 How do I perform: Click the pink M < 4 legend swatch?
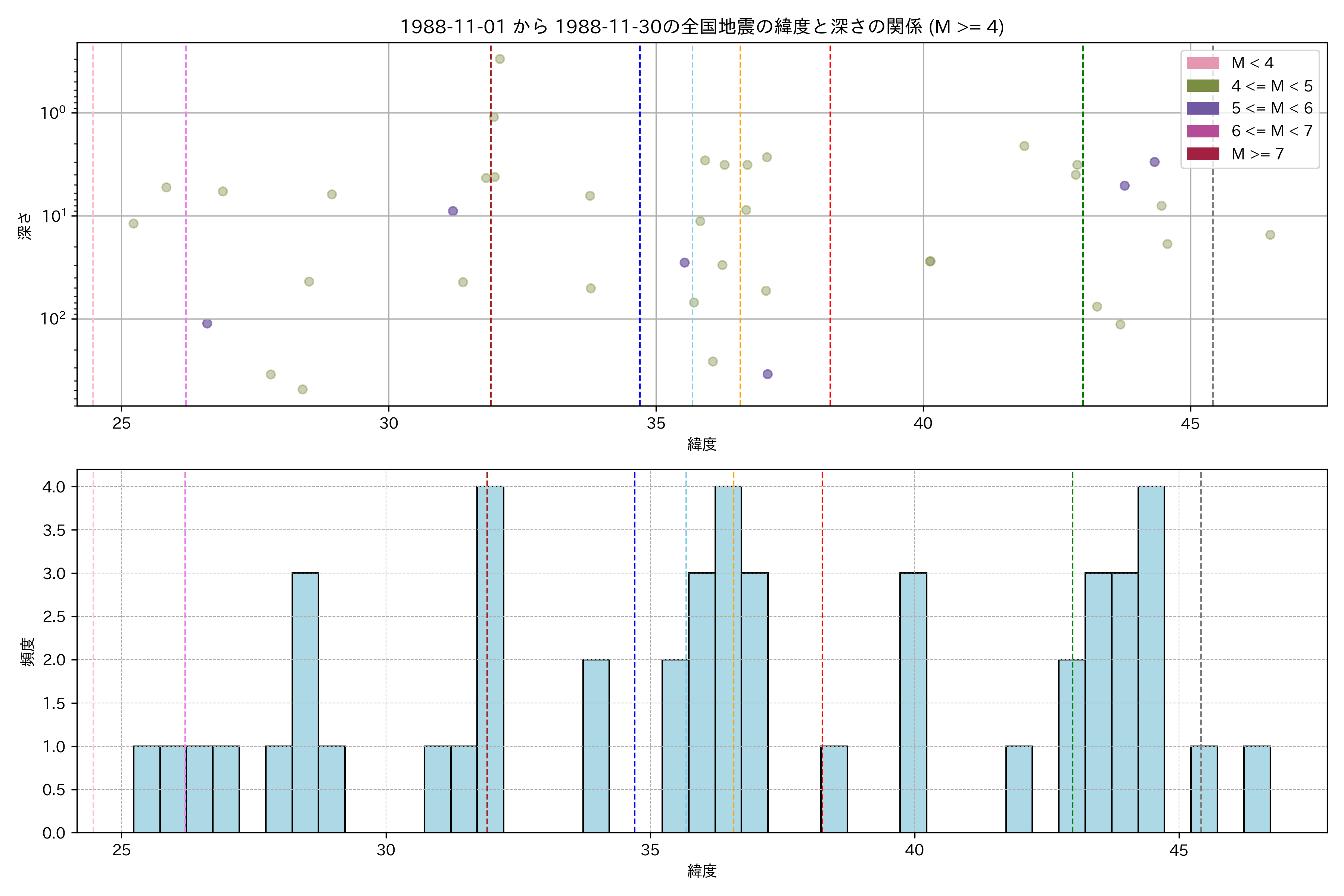pyautogui.click(x=1202, y=63)
